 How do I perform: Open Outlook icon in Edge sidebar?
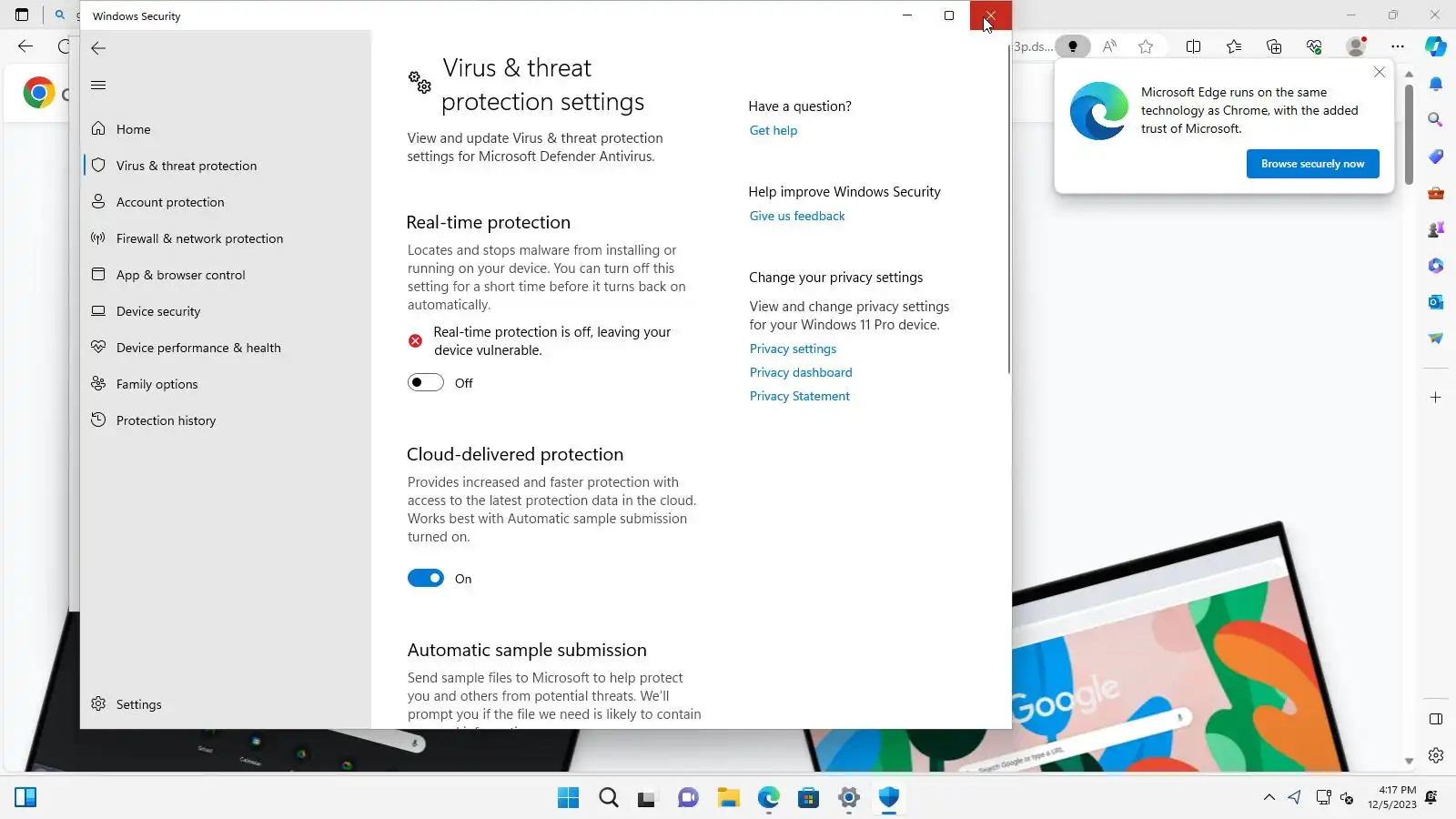pyautogui.click(x=1436, y=302)
